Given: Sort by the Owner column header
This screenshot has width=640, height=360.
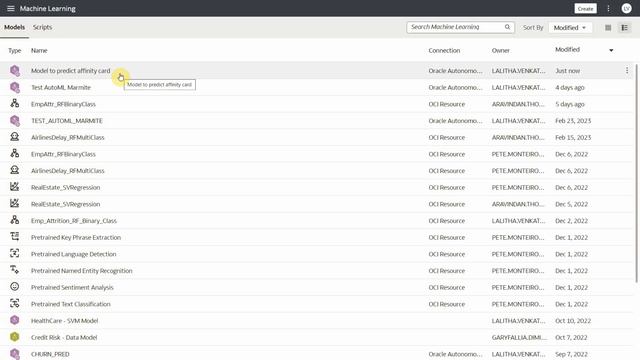Looking at the screenshot, I should point(500,50).
